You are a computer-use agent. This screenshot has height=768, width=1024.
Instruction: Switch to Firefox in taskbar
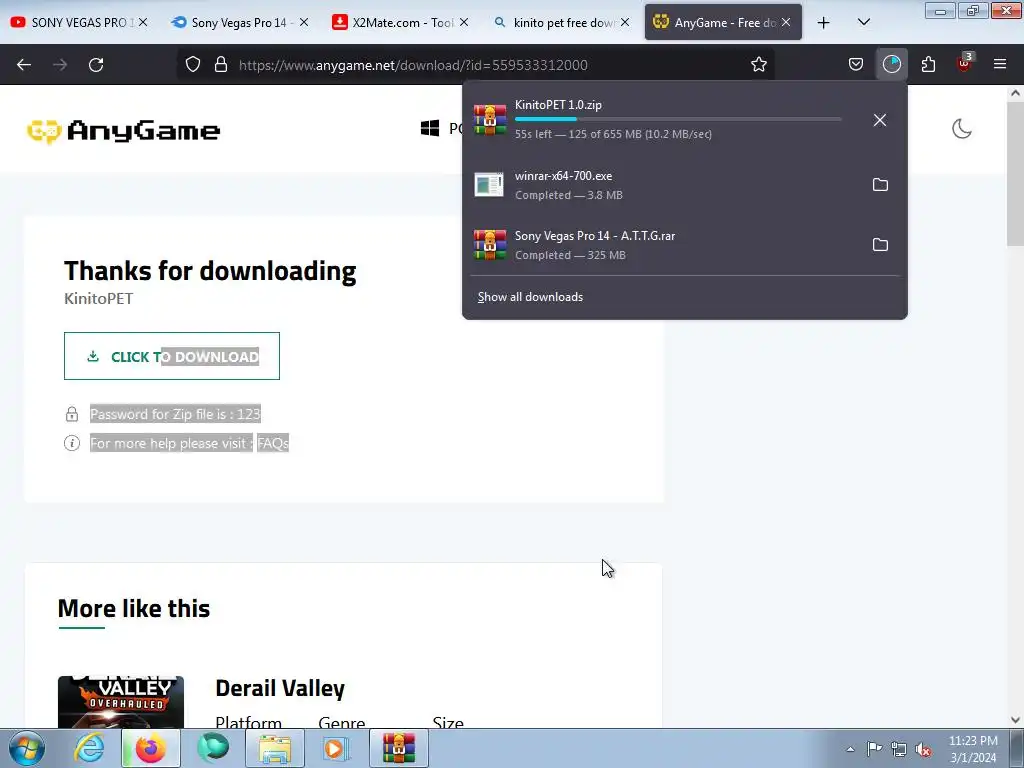point(150,748)
